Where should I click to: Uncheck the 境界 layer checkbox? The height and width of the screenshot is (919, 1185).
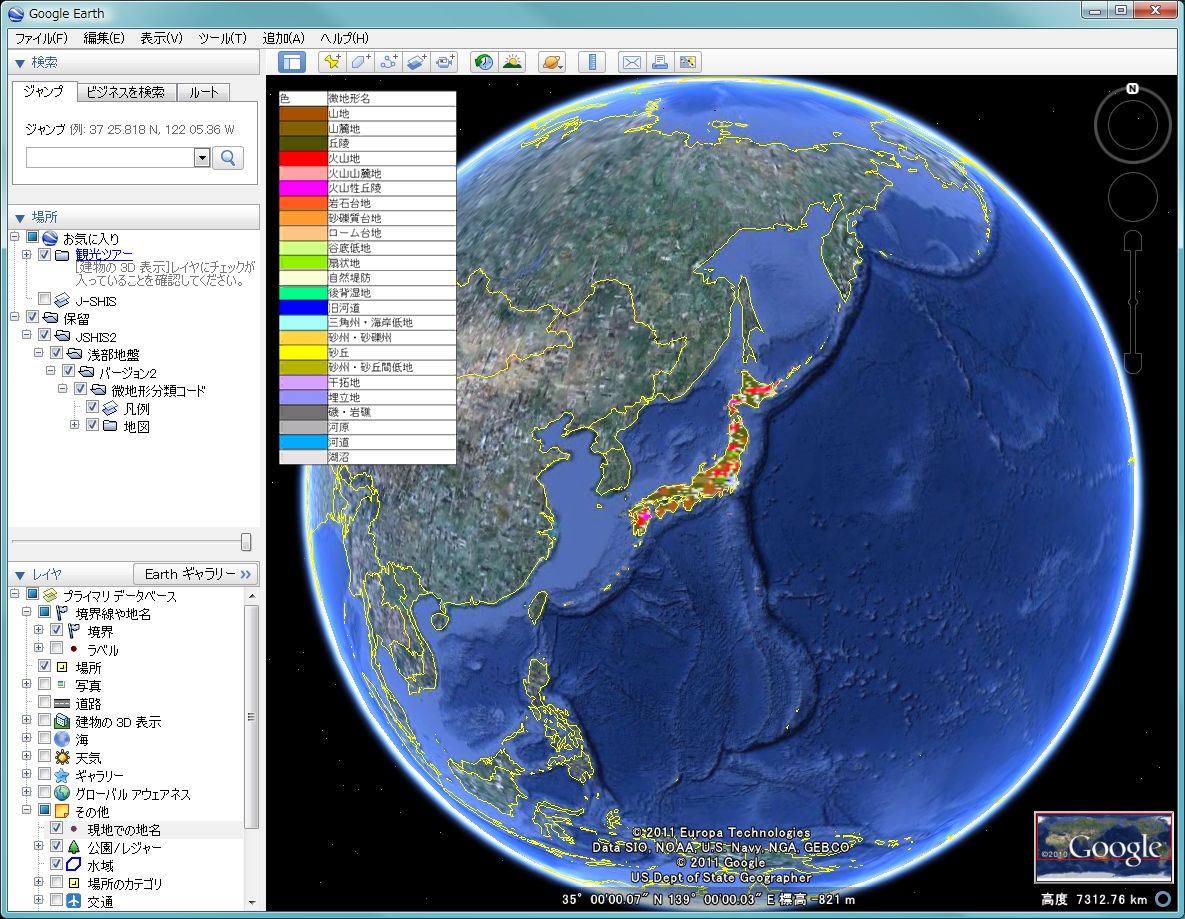(x=57, y=630)
